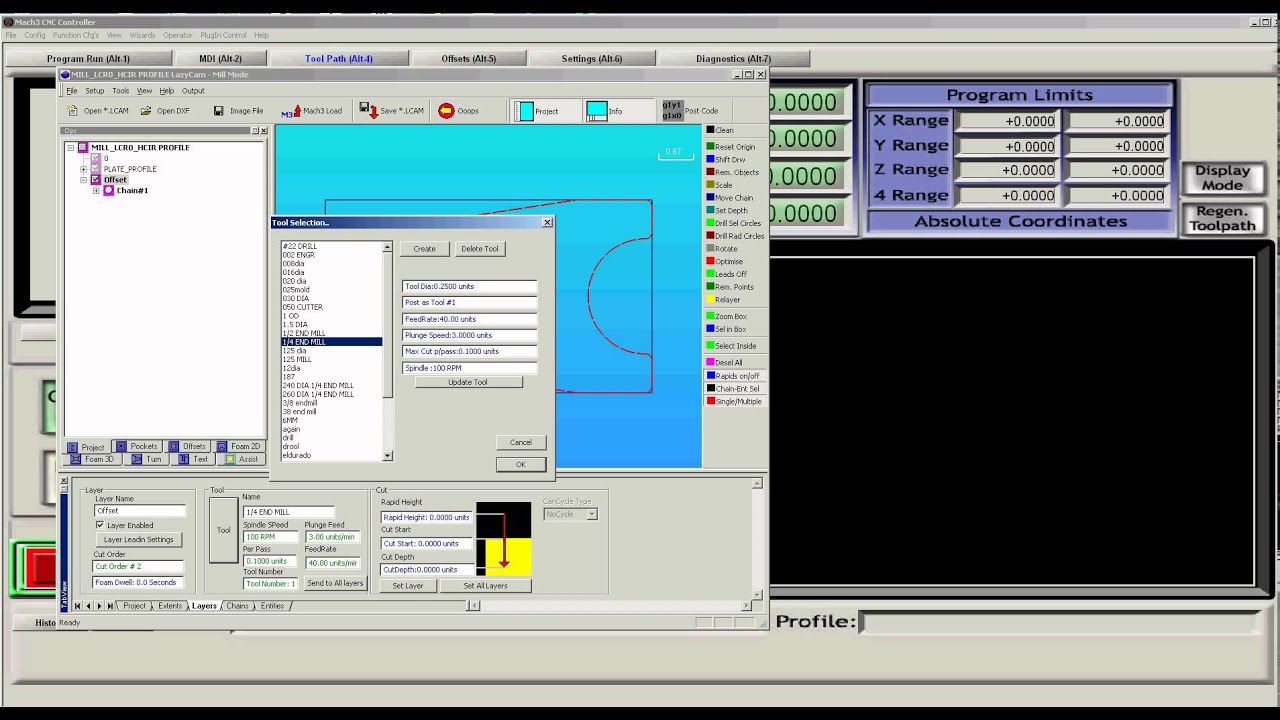Toggle Rapids on/off
This screenshot has height=720, width=1280.
[733, 376]
